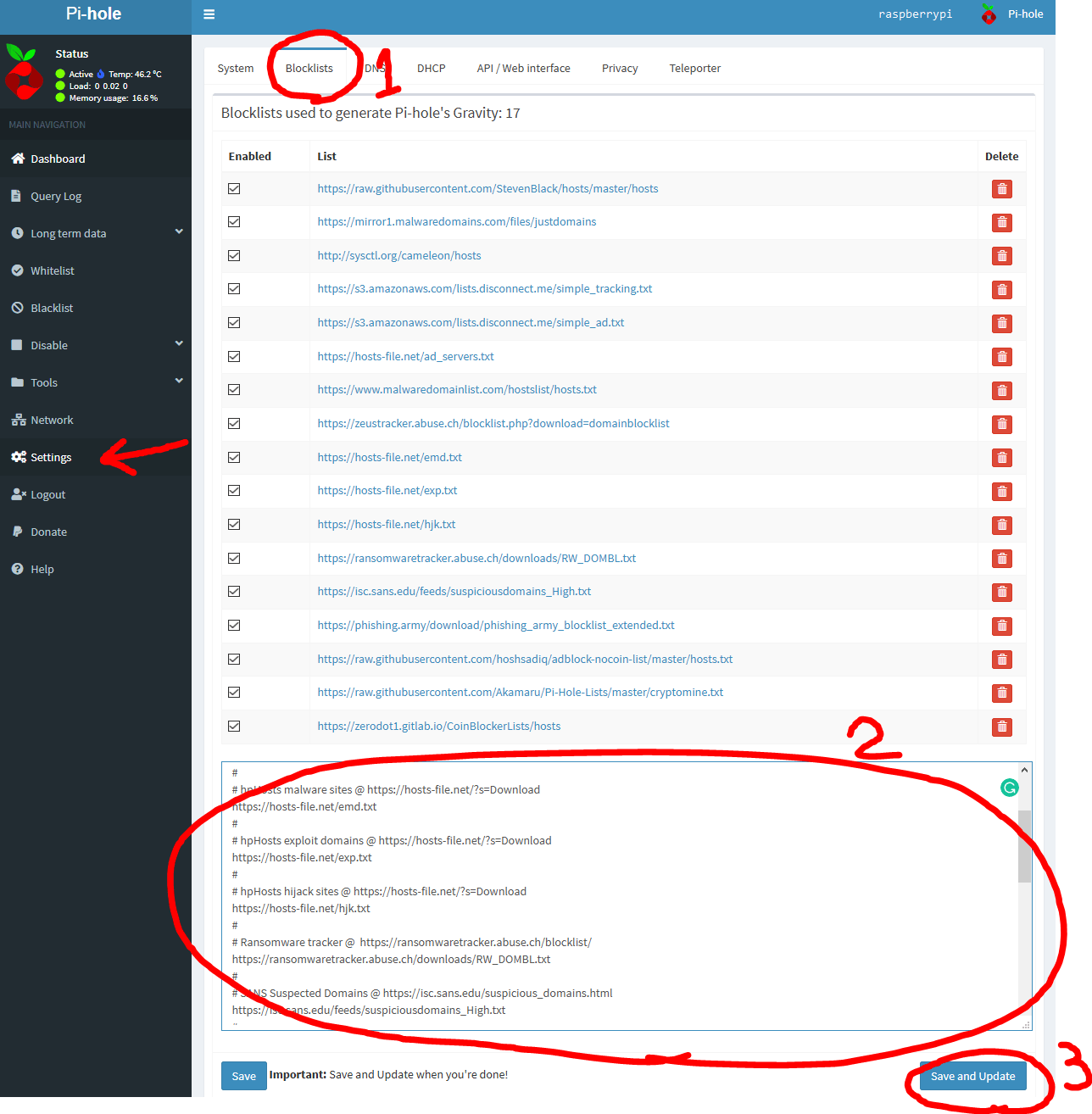The image size is (1092, 1114).
Task: Delete the simple_ad.txt blocklist
Action: point(1002,323)
